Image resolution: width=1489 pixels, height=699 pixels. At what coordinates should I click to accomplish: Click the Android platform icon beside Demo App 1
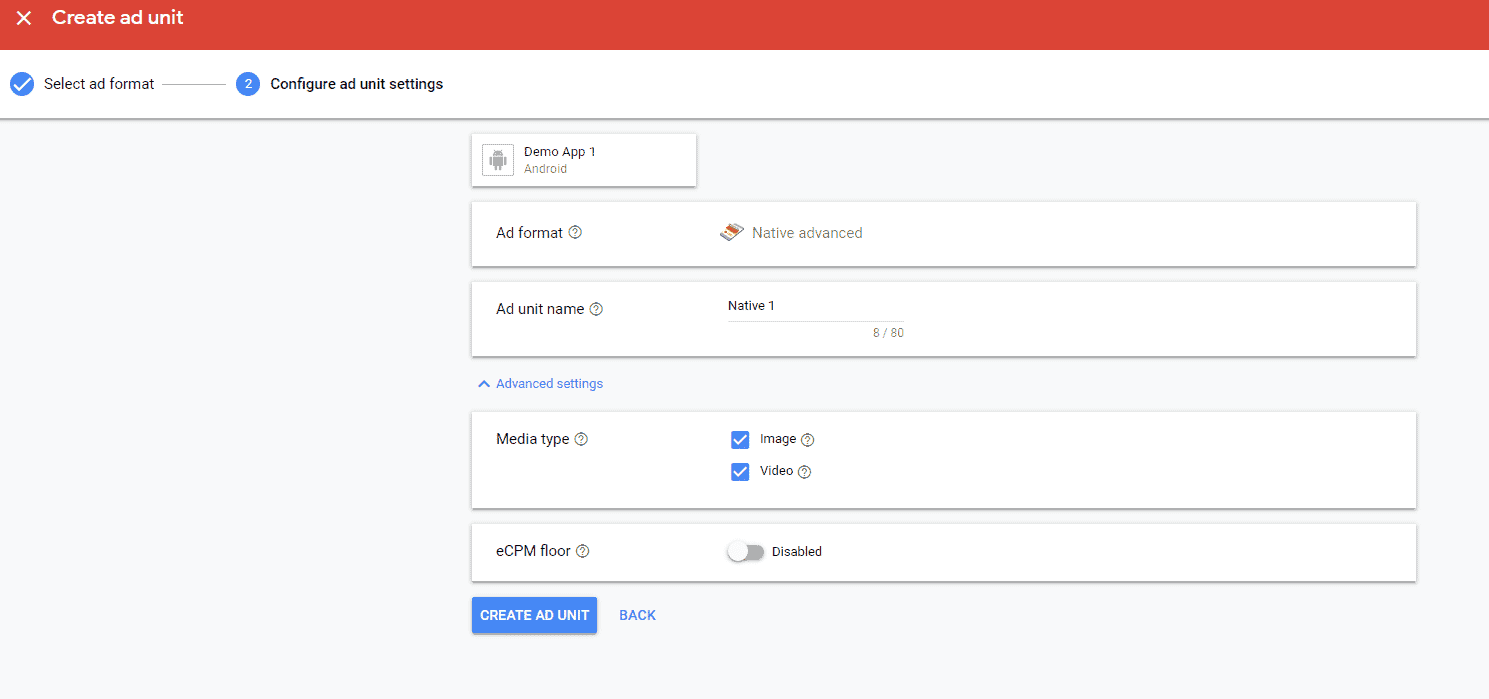coord(497,160)
